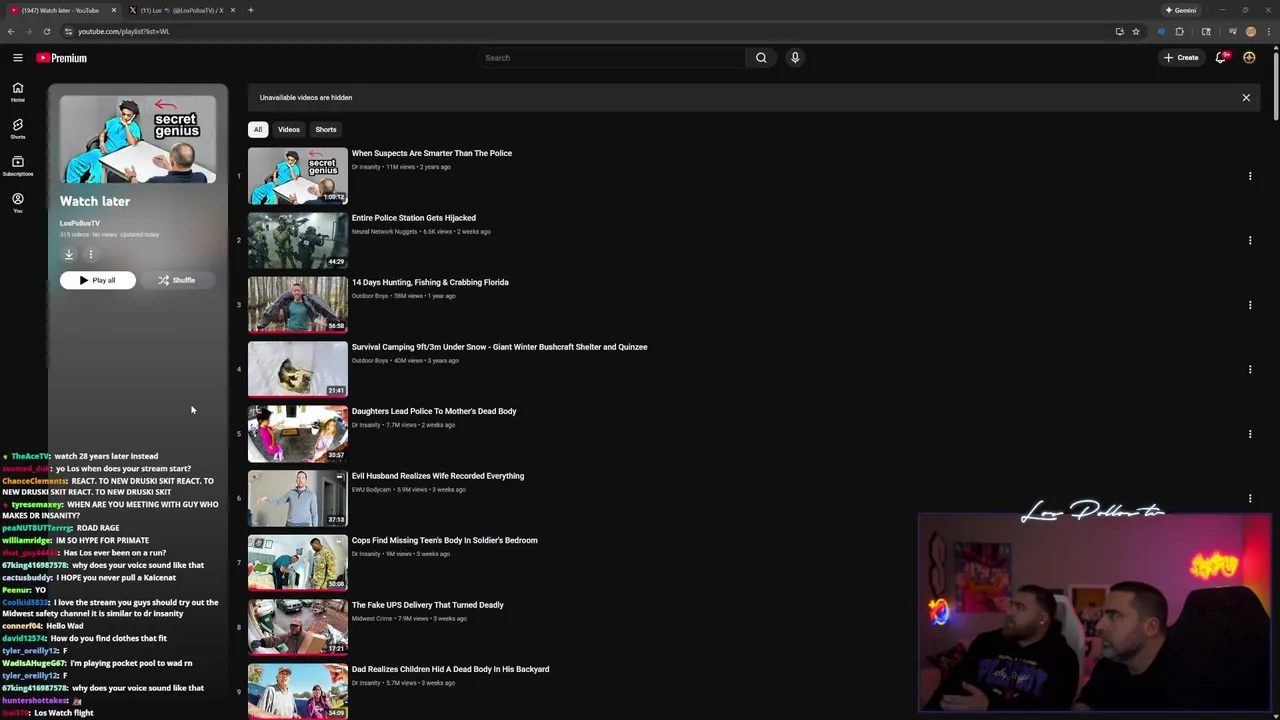The height and width of the screenshot is (720, 1280).
Task: Open Gemini in the browser title bar
Action: click(1181, 10)
